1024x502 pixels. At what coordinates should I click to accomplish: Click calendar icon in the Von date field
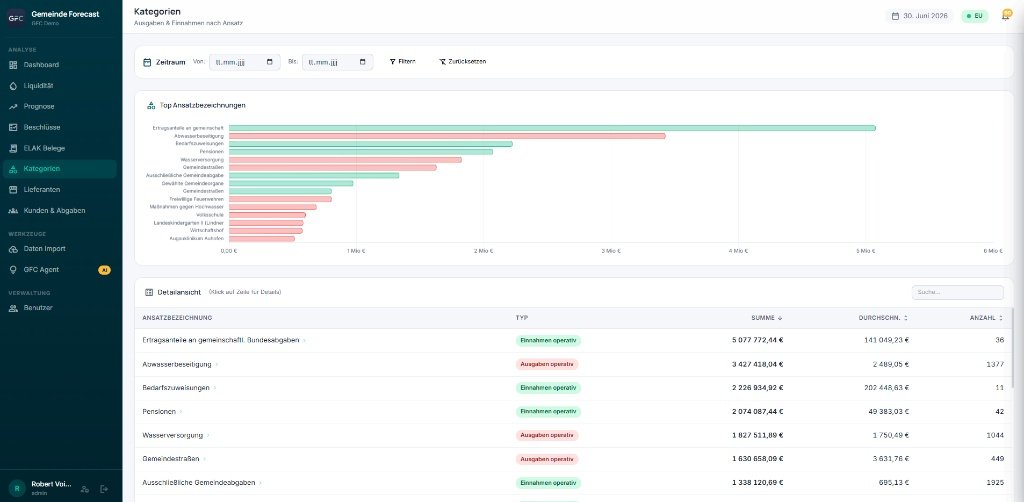click(270, 62)
